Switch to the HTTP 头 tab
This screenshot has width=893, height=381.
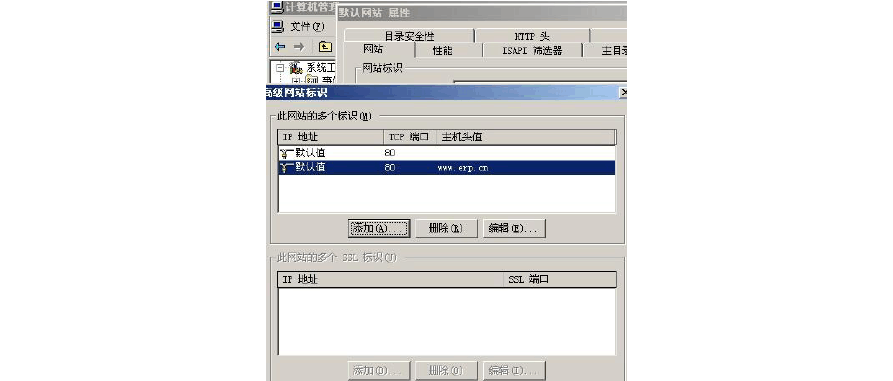(532, 36)
